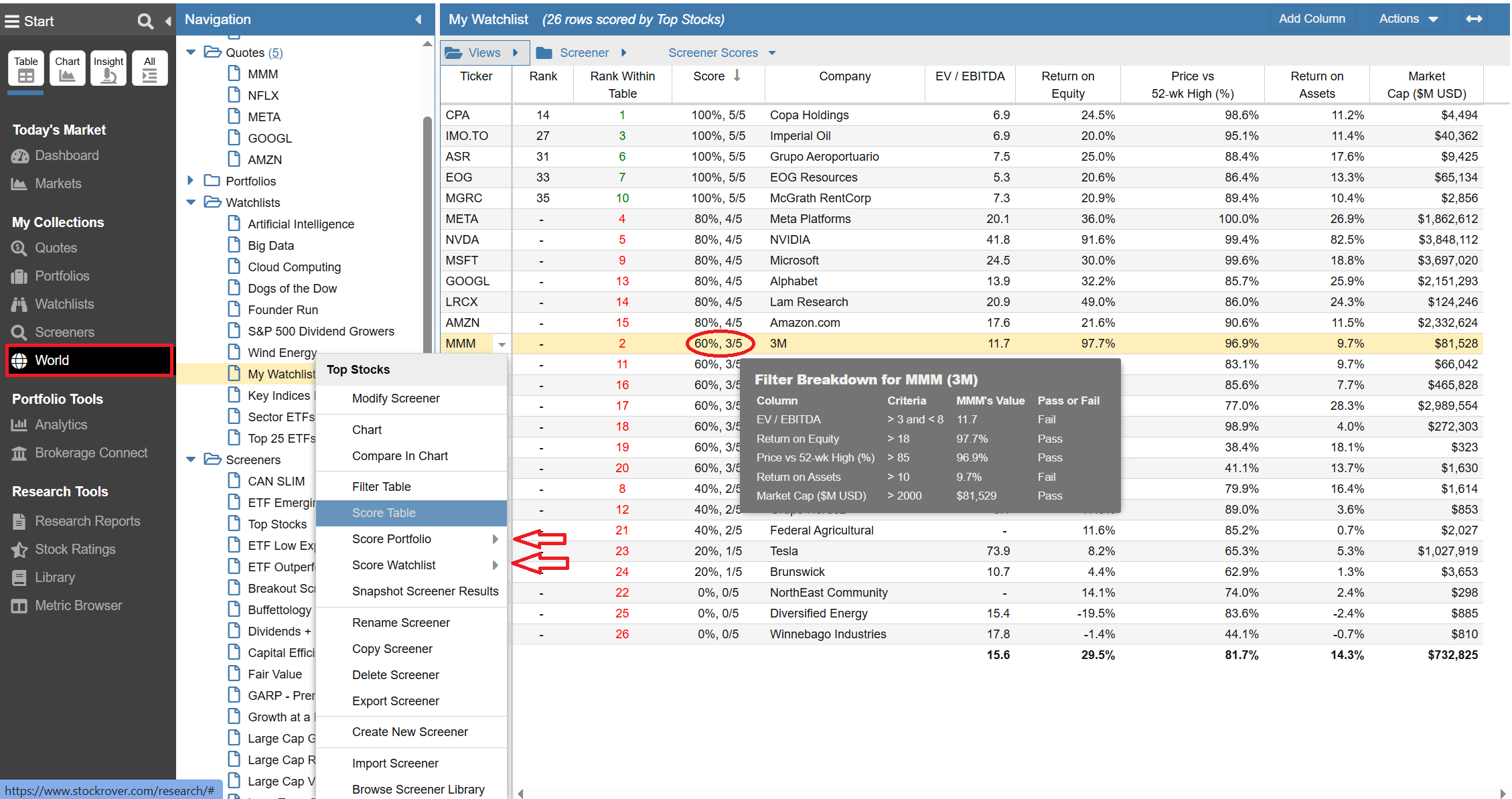Sort by Market Cap column header
Image resolution: width=1512 pixels, height=799 pixels.
(1426, 84)
